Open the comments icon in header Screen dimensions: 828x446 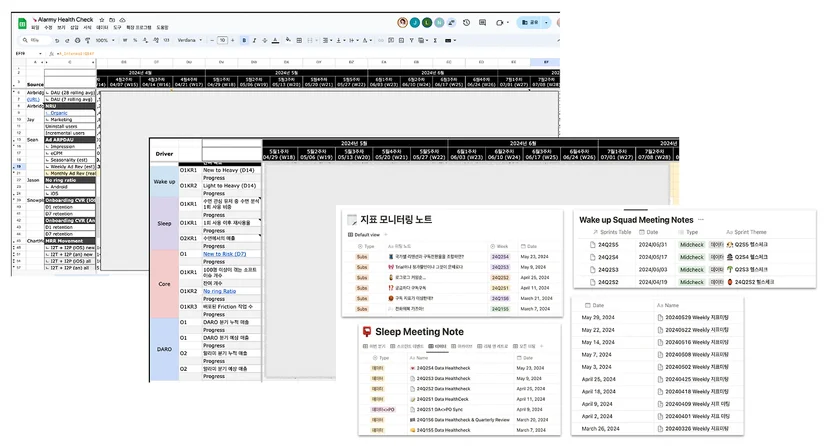(482, 23)
